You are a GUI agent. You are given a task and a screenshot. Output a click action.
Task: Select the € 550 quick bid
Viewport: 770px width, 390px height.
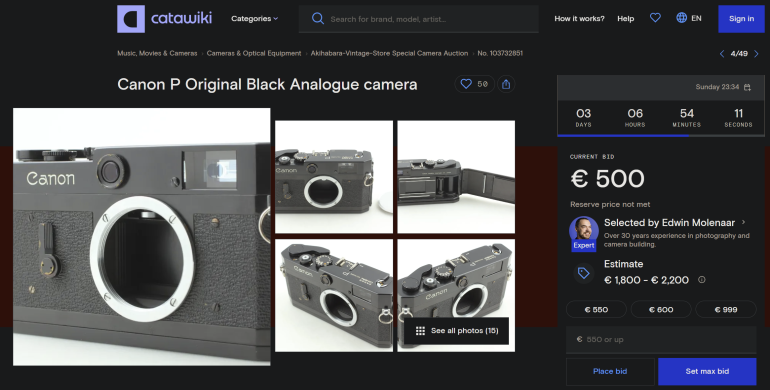coord(596,309)
